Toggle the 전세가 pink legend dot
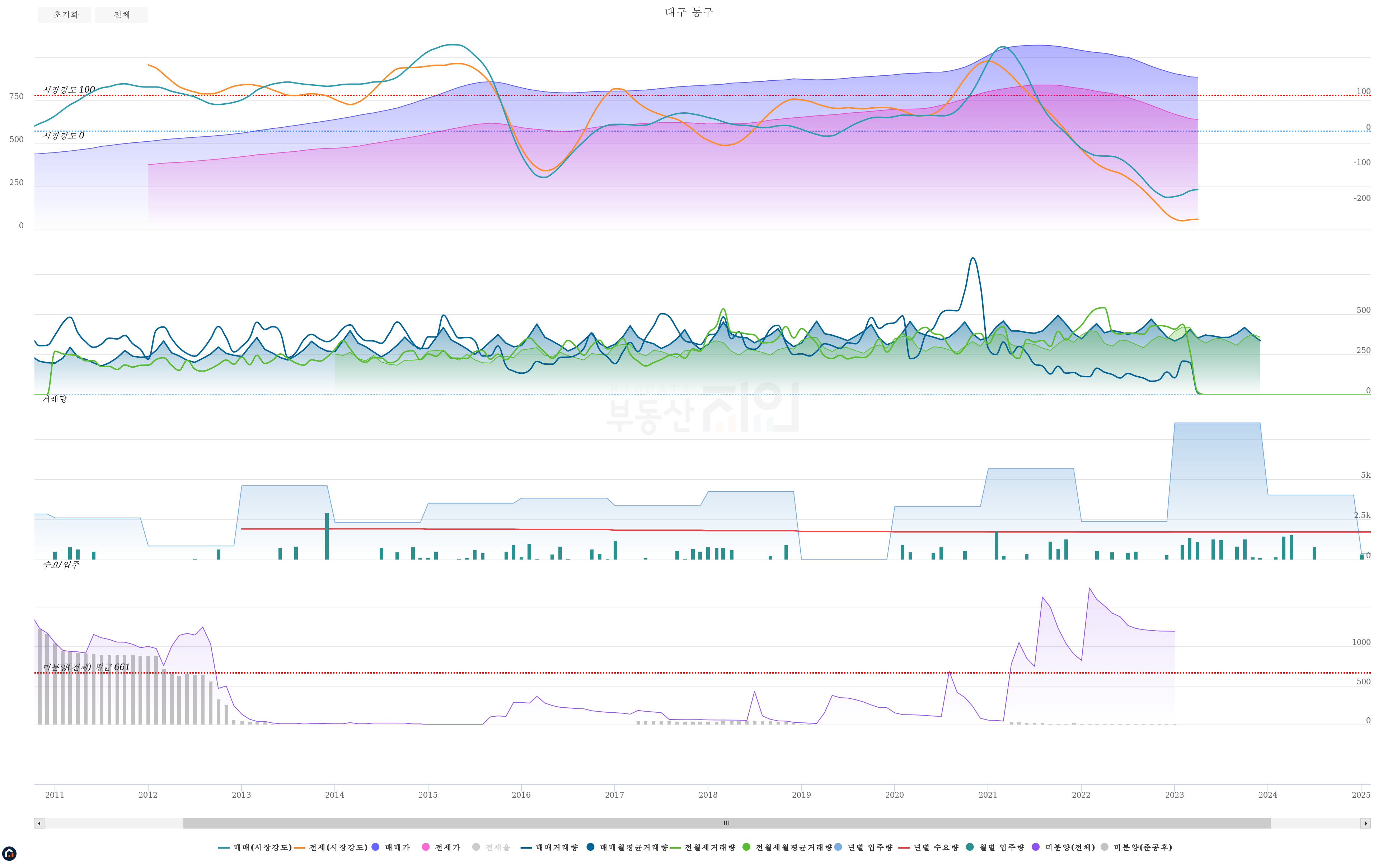Screen dimensions: 1378x868 (x=426, y=847)
